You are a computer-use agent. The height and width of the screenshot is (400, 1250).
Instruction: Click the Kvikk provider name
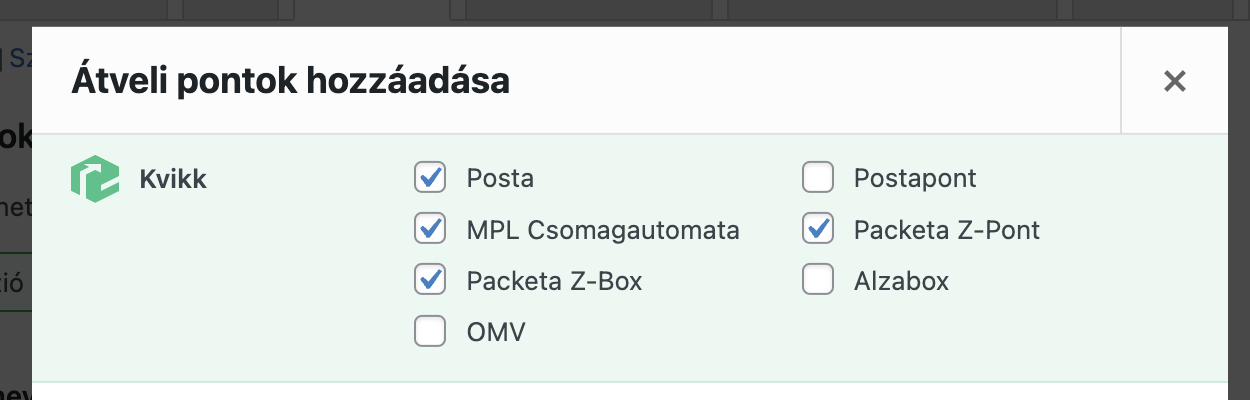click(173, 180)
